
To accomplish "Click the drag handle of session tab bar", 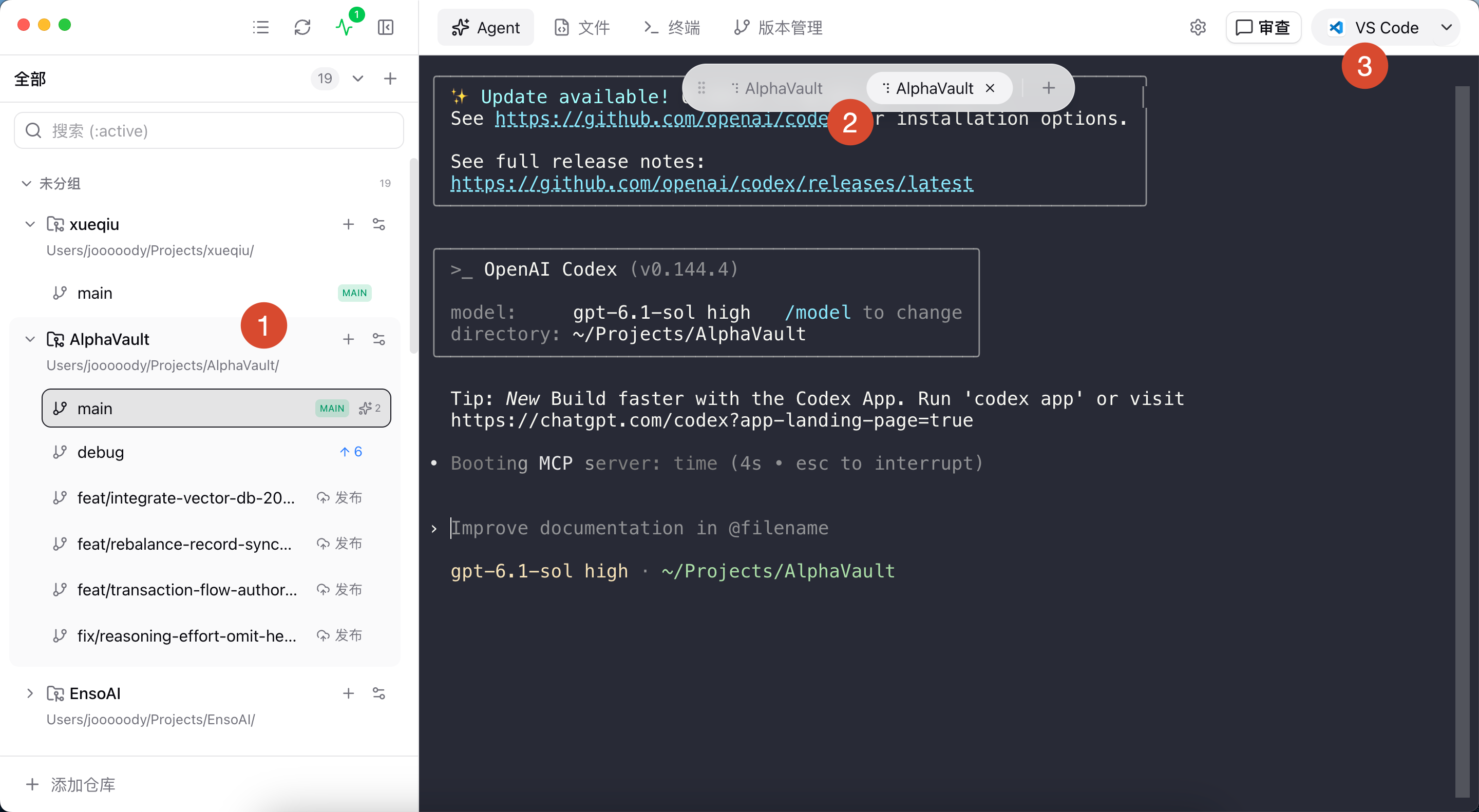I will click(701, 88).
